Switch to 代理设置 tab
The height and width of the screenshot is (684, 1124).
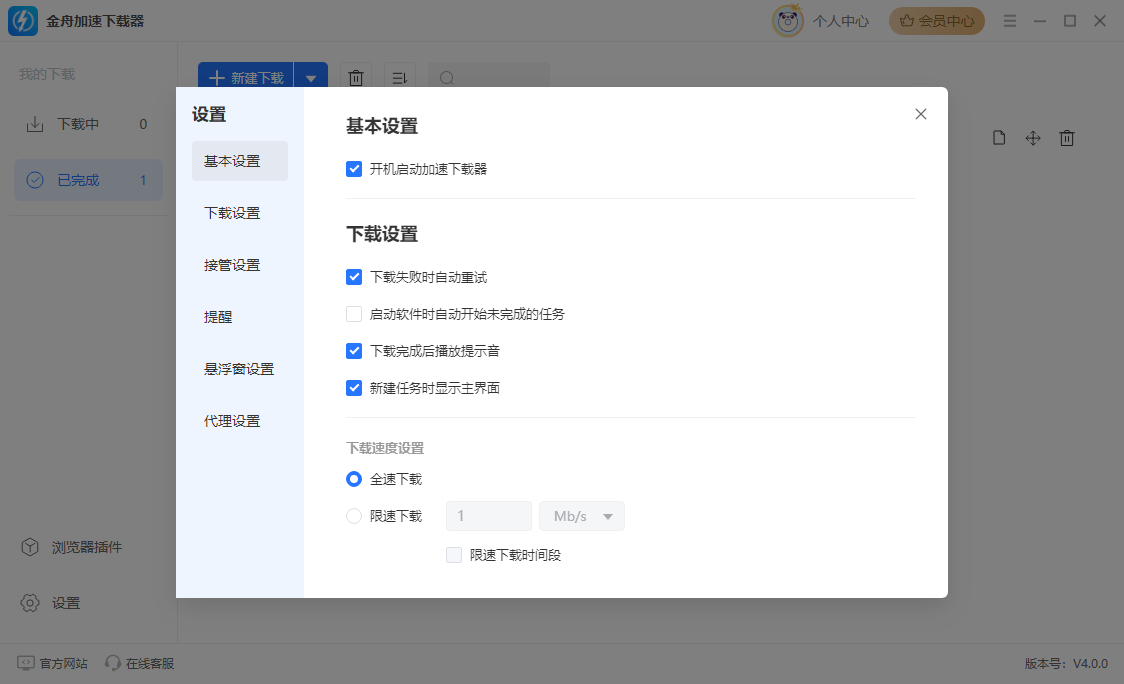(x=232, y=421)
